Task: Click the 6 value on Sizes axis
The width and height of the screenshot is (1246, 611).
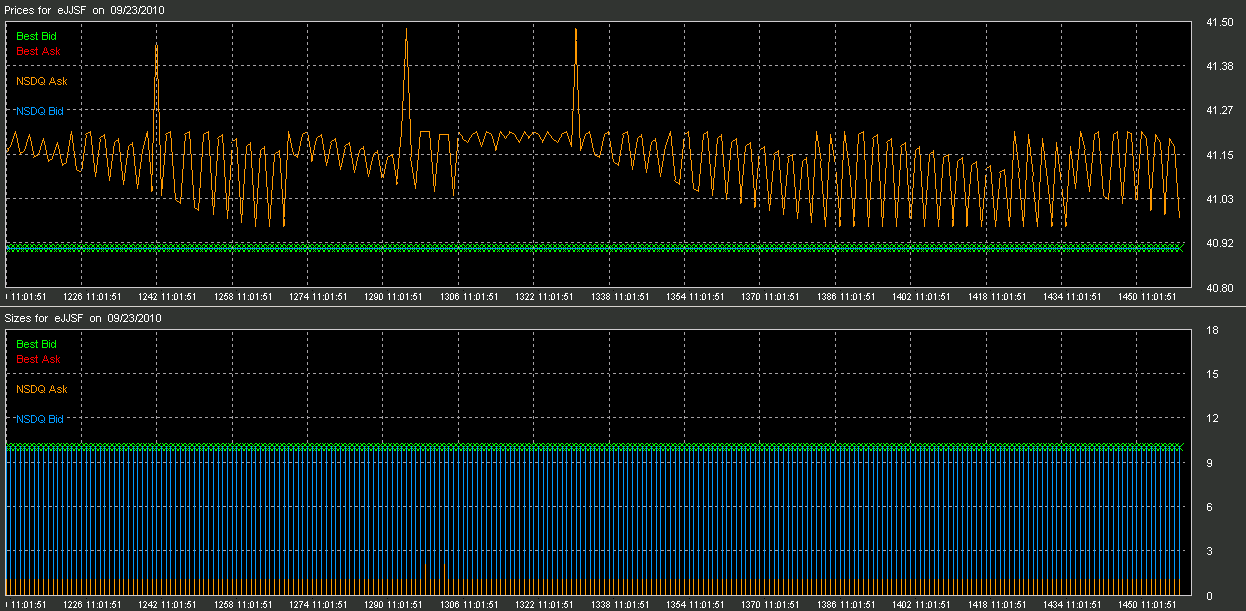Action: pos(1209,507)
